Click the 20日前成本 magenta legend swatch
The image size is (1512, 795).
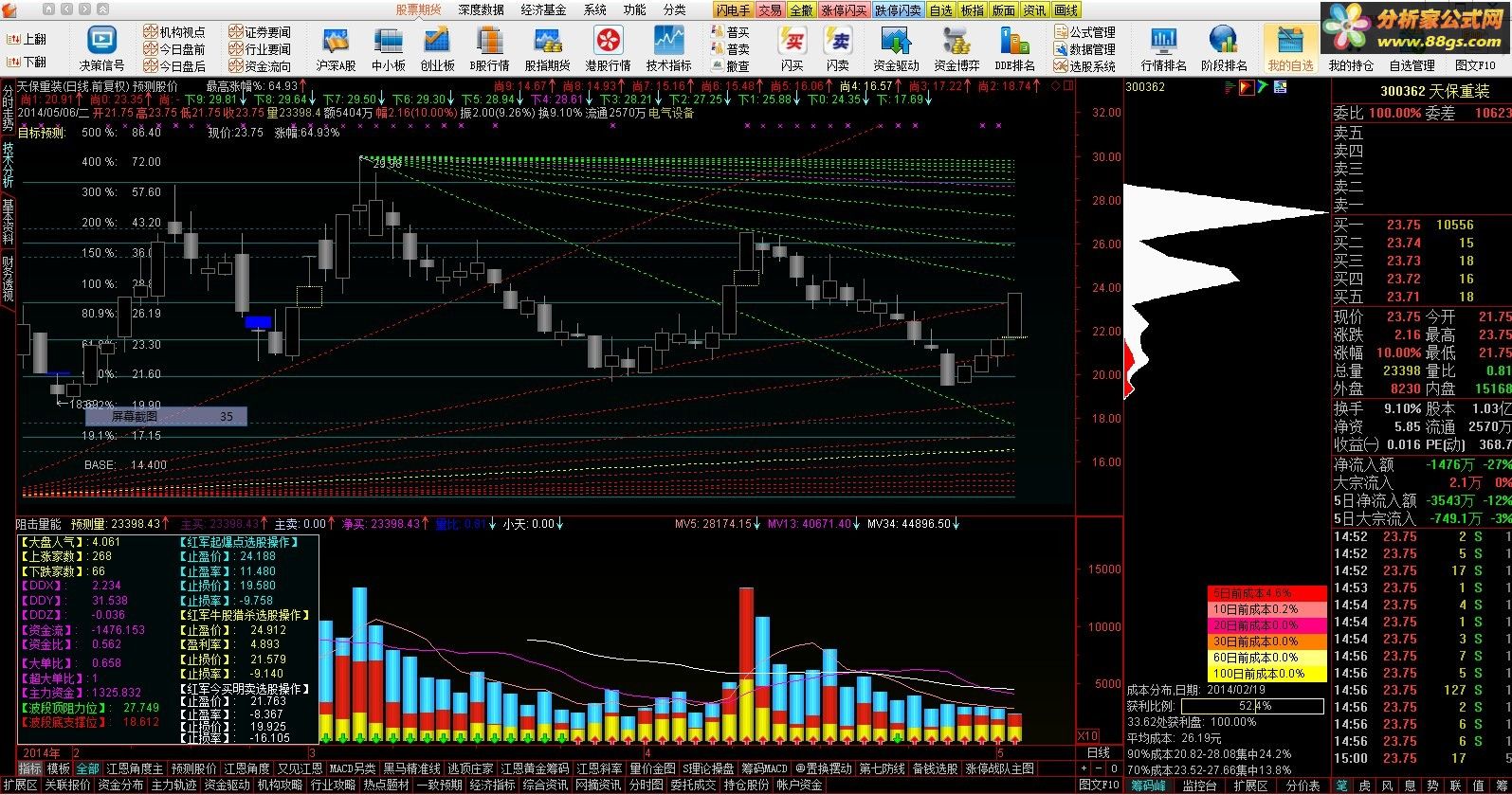(x=1266, y=625)
